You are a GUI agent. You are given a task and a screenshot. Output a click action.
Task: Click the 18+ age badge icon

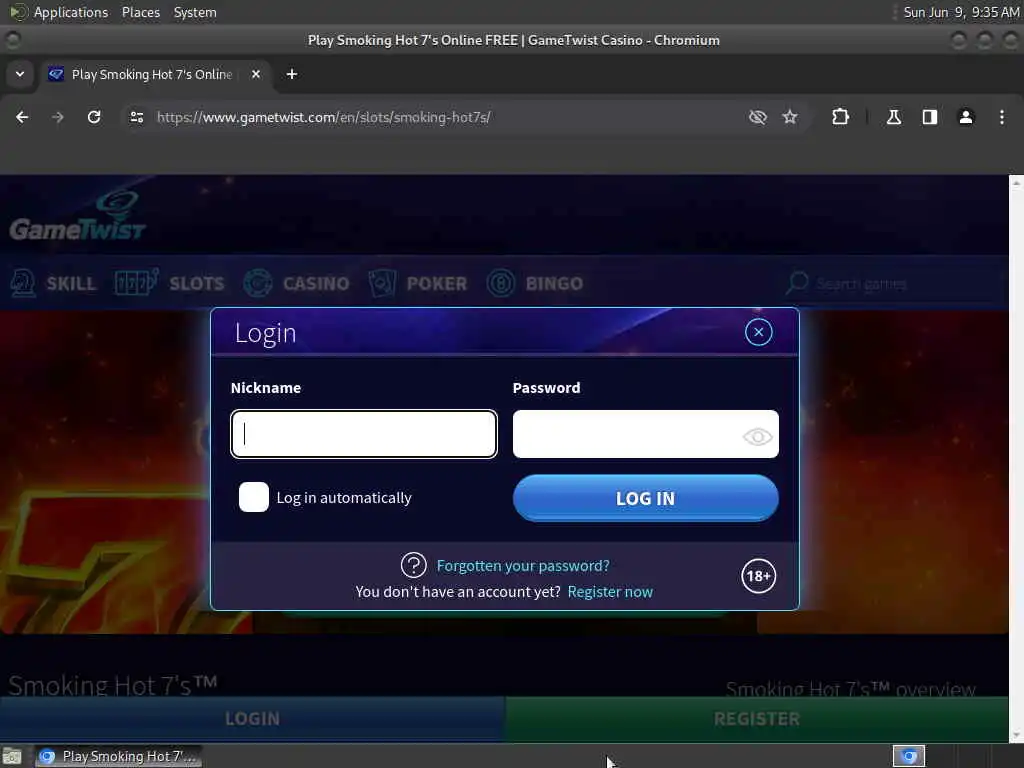pos(758,576)
